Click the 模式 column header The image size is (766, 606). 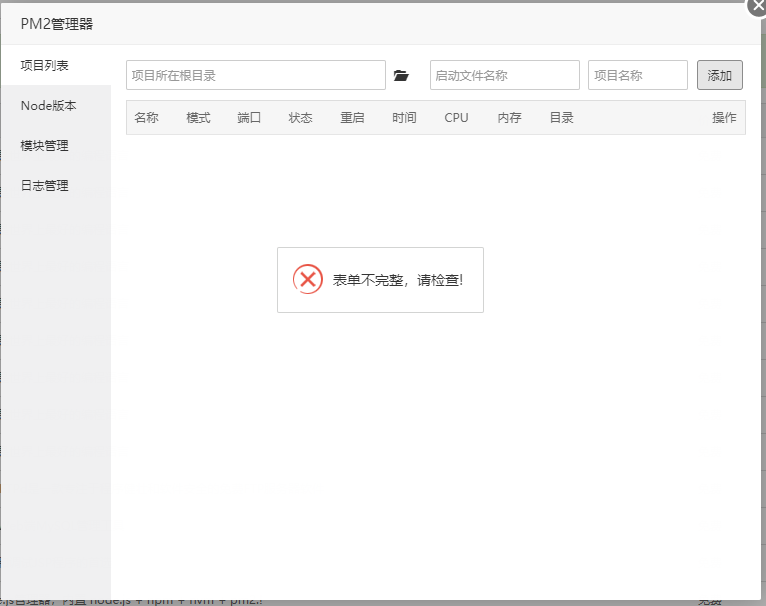pos(198,118)
